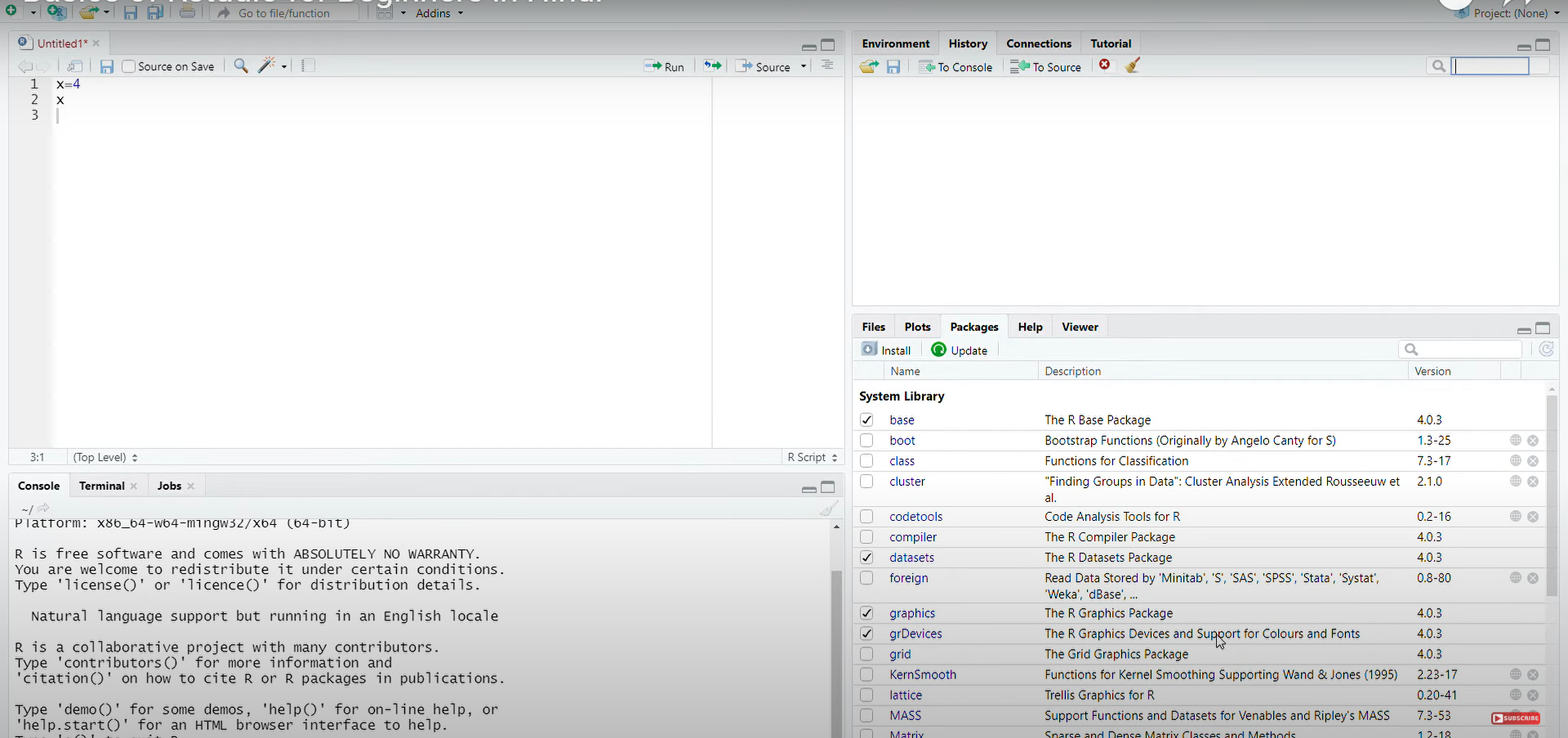This screenshot has height=738, width=1568.
Task: Run the current line of code
Action: click(664, 66)
